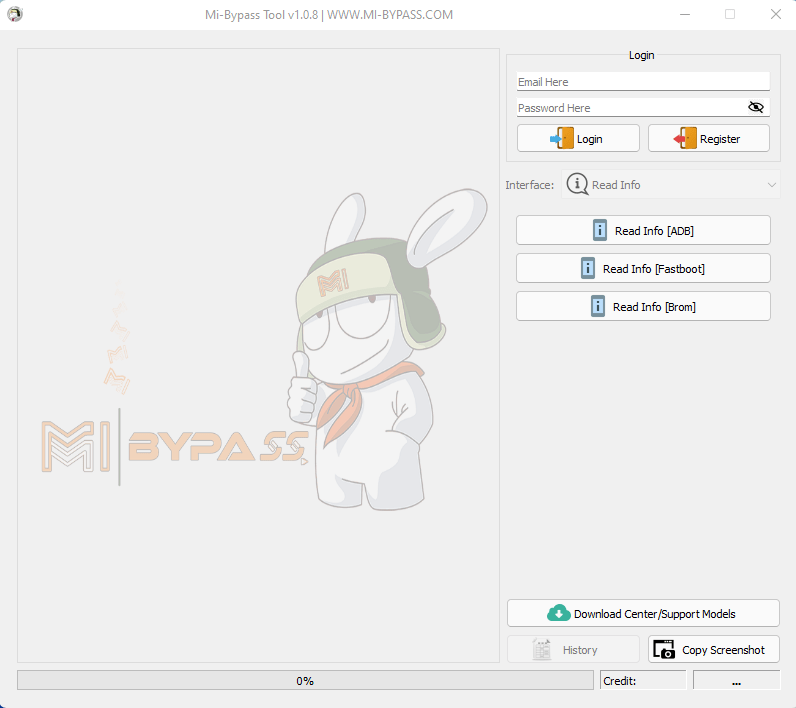This screenshot has width=796, height=708.
Task: Open the History button
Action: pos(573,650)
